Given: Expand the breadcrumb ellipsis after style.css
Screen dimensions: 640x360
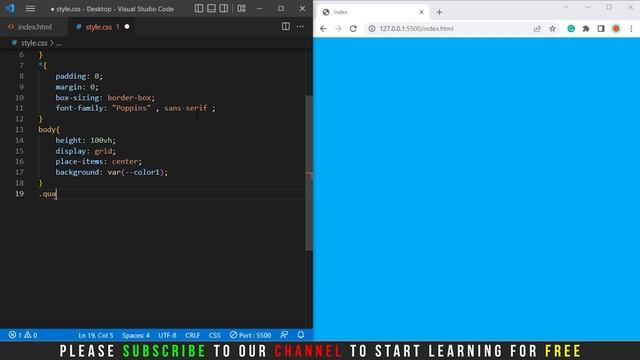Looking at the screenshot, I should [x=59, y=43].
